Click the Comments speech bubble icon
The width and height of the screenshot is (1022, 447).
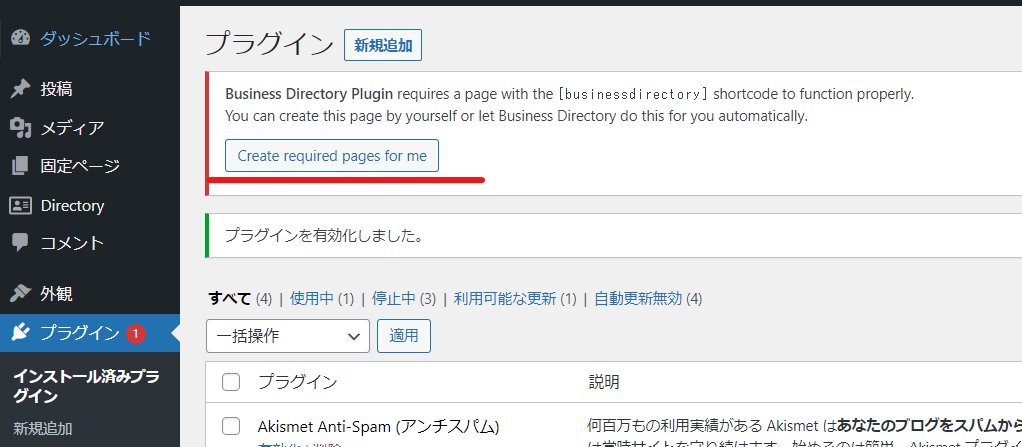[x=20, y=243]
